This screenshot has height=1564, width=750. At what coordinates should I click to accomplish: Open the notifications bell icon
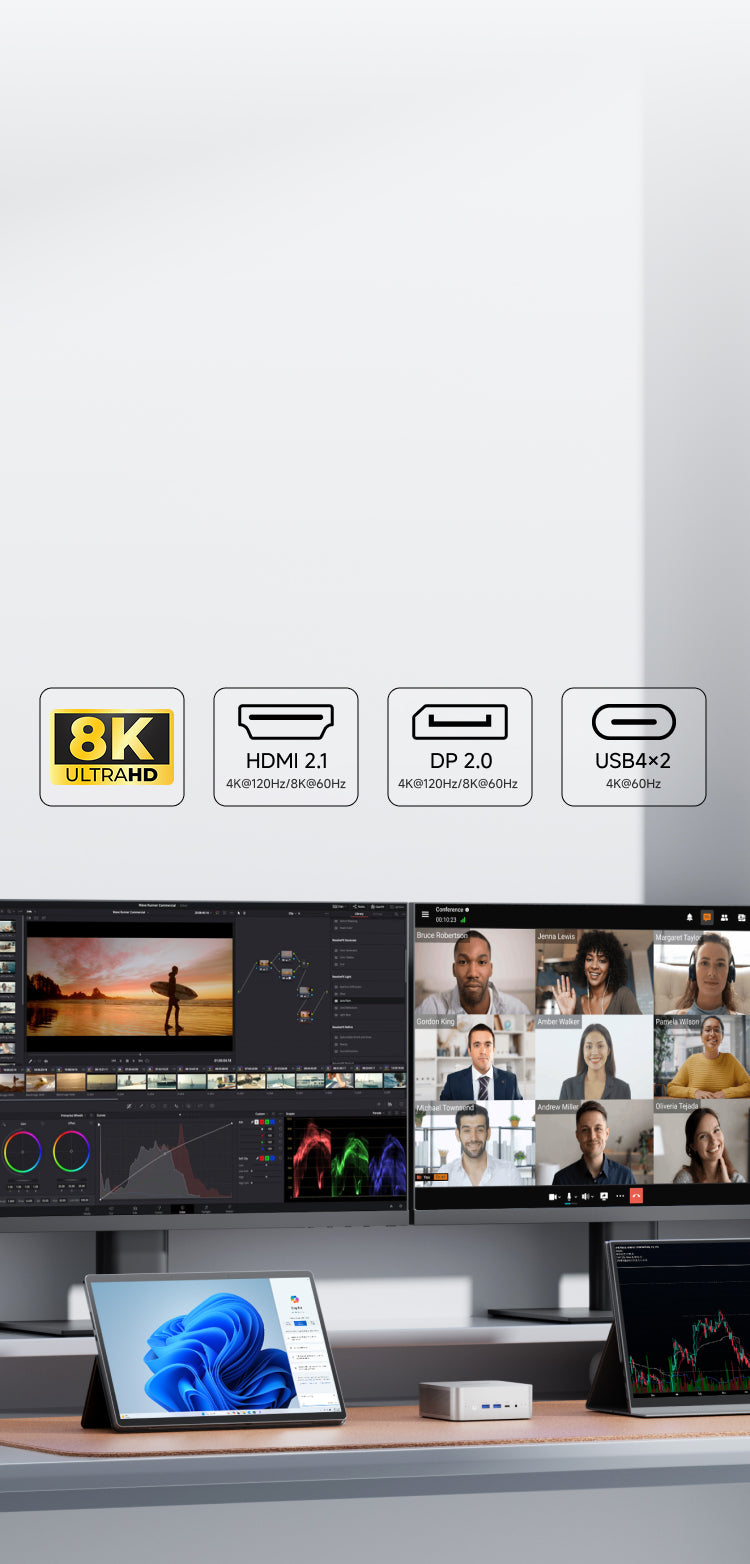[689, 917]
